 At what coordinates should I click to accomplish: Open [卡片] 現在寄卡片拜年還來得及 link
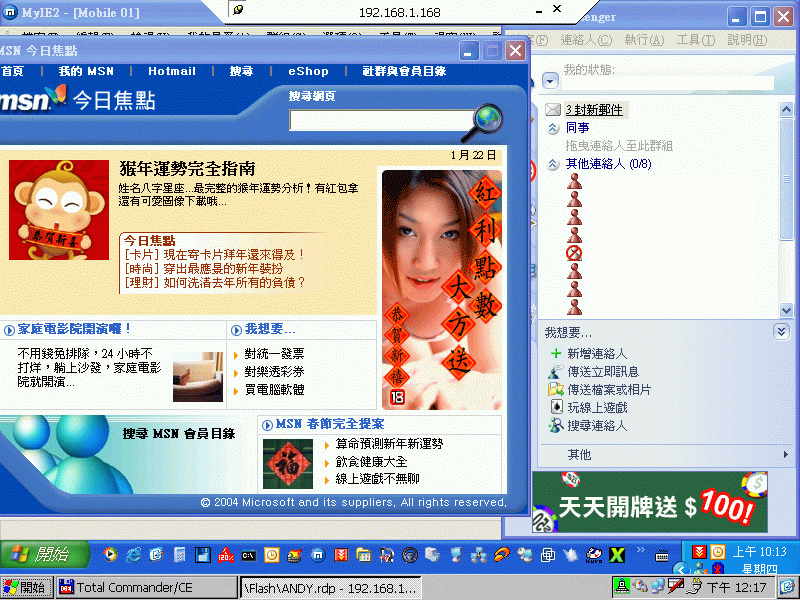[x=214, y=254]
